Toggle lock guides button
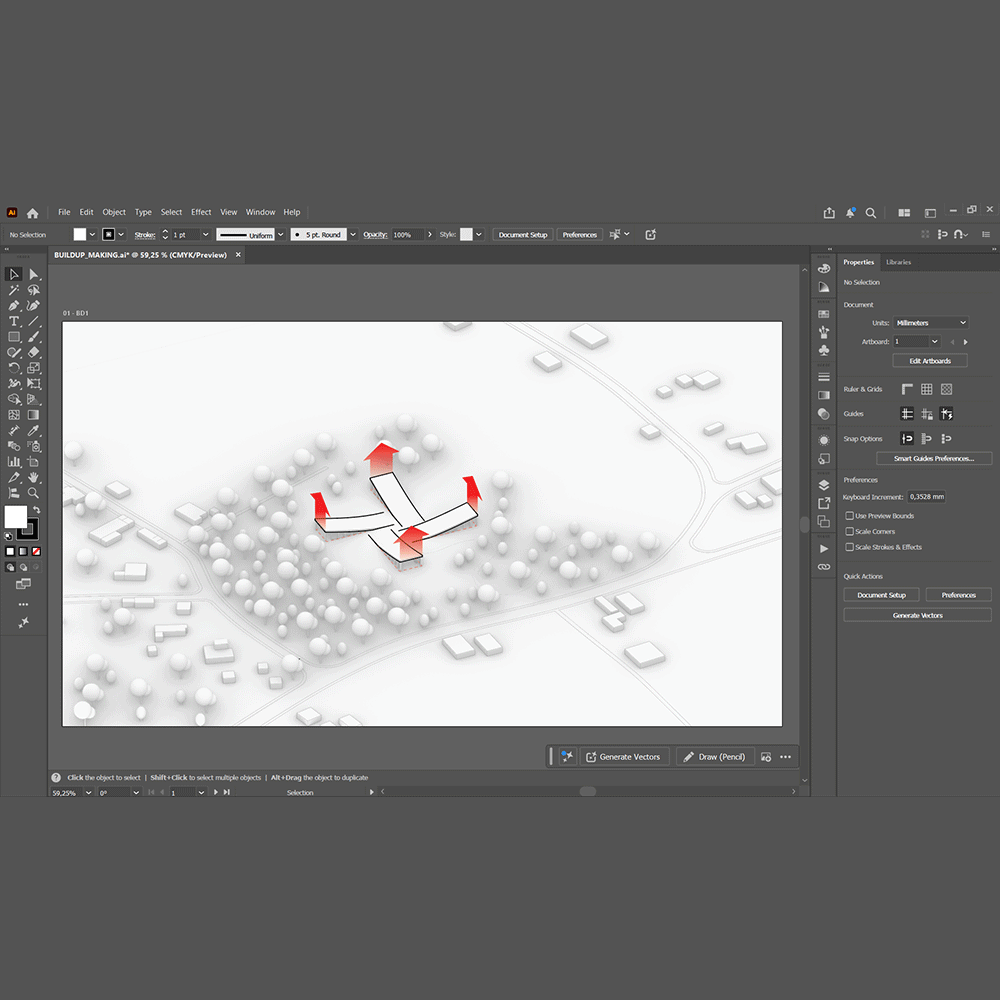The image size is (1000, 1000). click(927, 414)
